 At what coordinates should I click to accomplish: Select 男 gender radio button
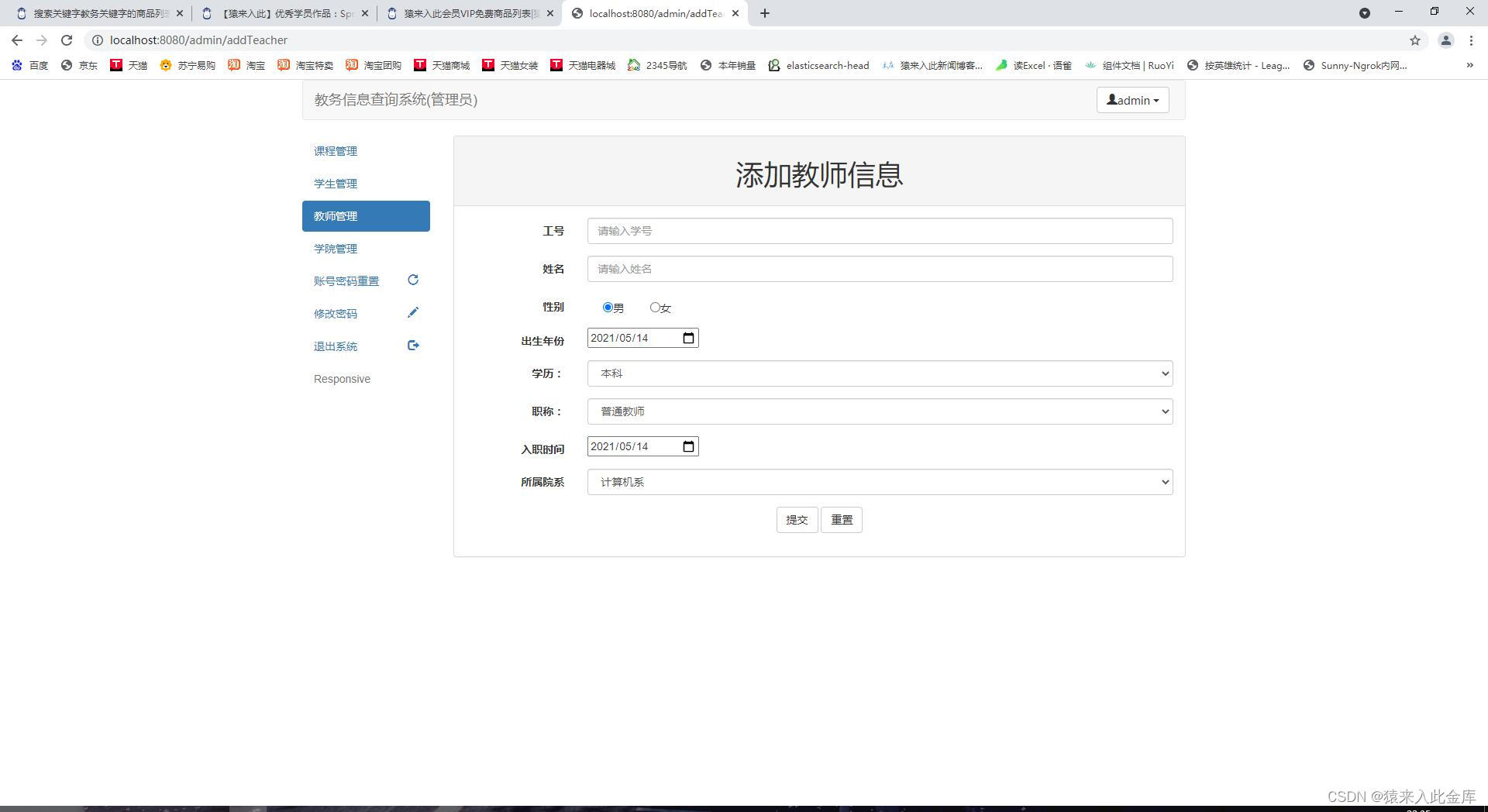(x=608, y=308)
